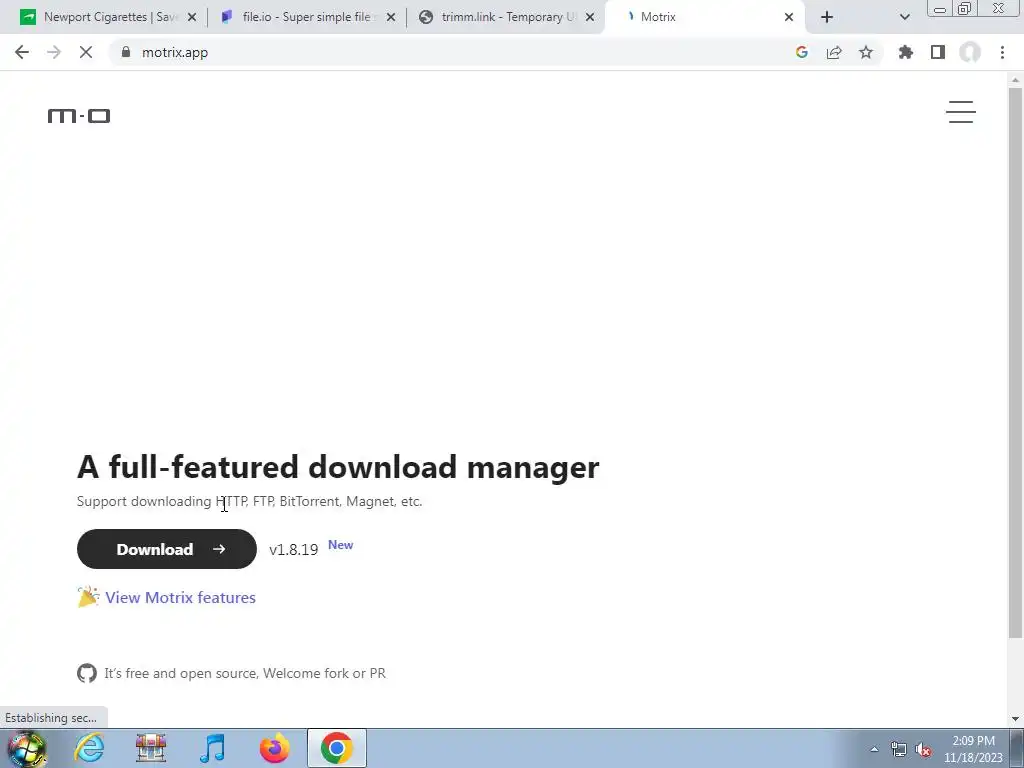This screenshot has height=768, width=1024.
Task: Stop page loading with the X button
Action: pyautogui.click(x=86, y=52)
